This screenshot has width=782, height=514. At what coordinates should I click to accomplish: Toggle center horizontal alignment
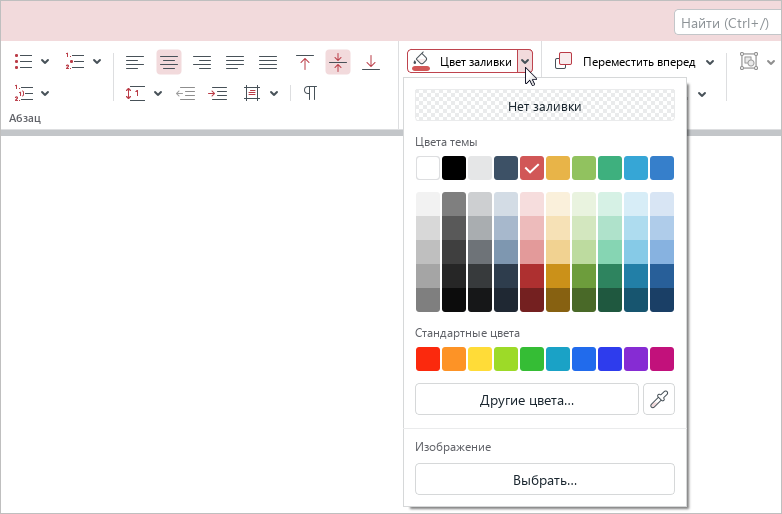pyautogui.click(x=169, y=62)
